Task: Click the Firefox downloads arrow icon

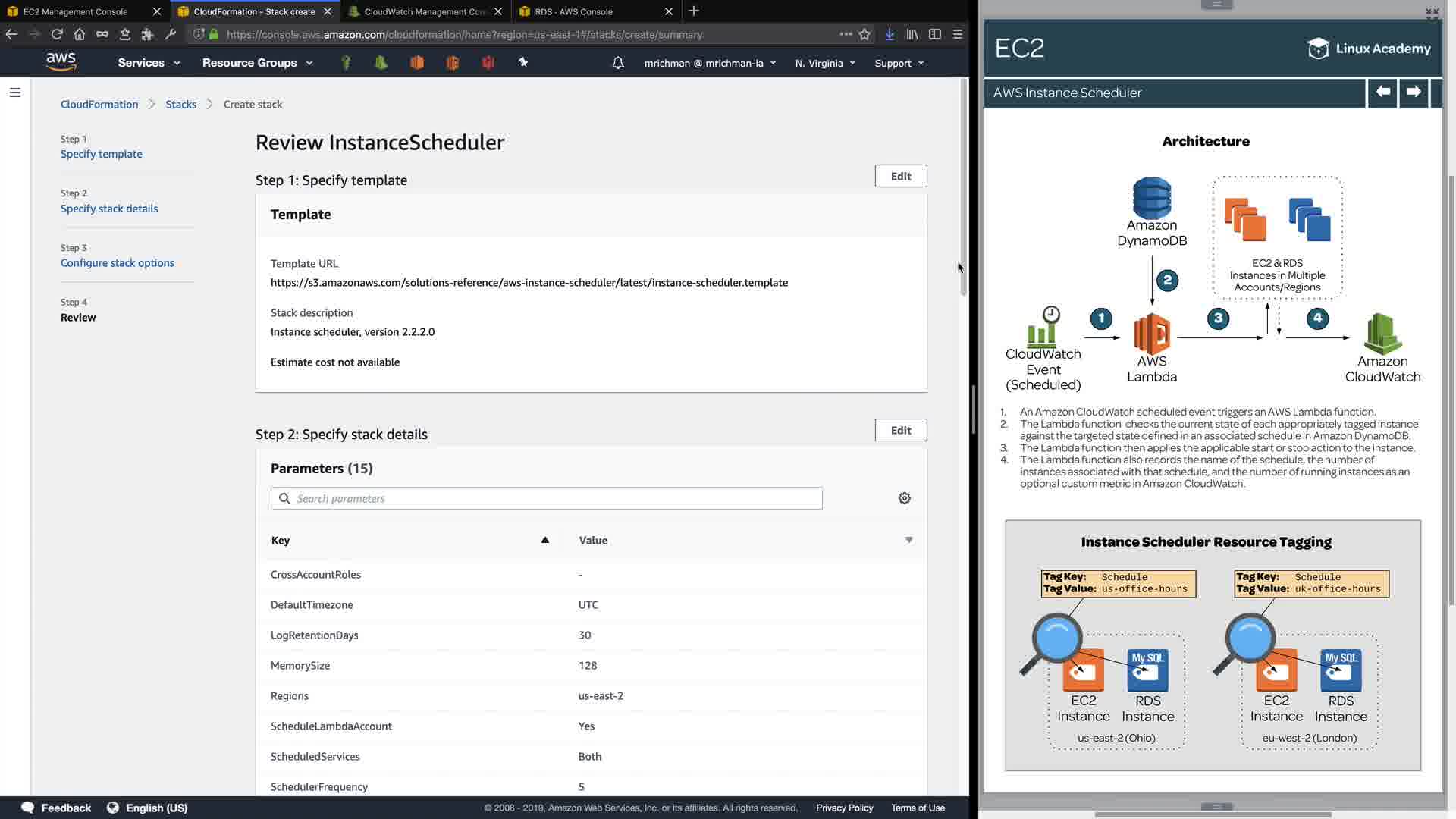Action: [890, 34]
